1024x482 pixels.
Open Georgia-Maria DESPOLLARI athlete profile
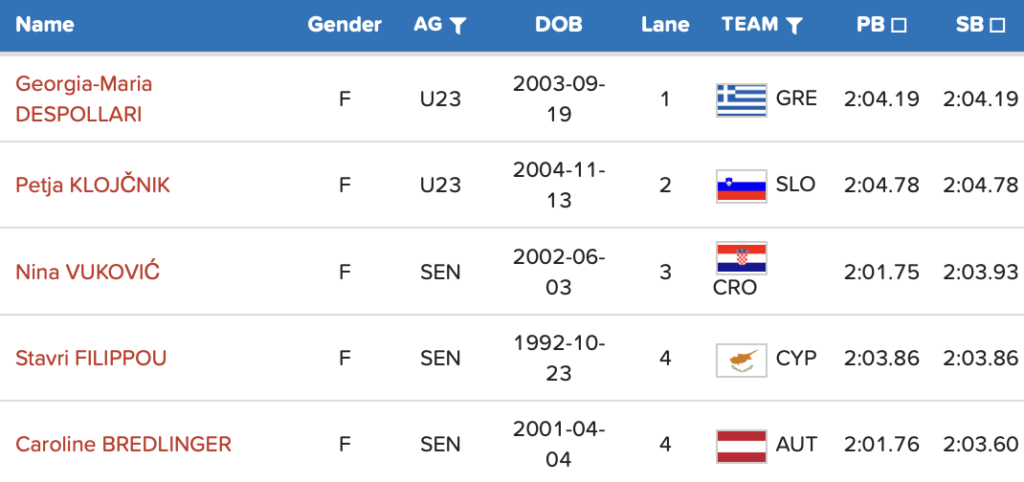coord(84,99)
